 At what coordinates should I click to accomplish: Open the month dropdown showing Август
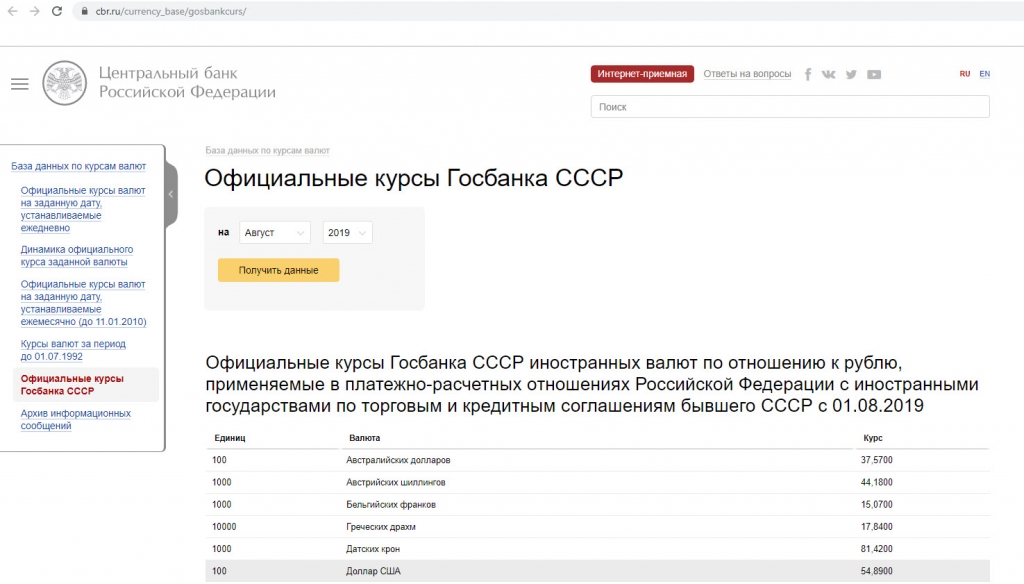(x=274, y=233)
